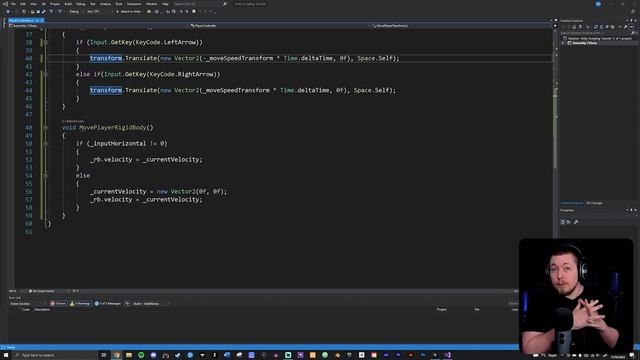Screen dimensions: 640x360
Task: Click _rb.velocity on line 52
Action: tap(111, 160)
